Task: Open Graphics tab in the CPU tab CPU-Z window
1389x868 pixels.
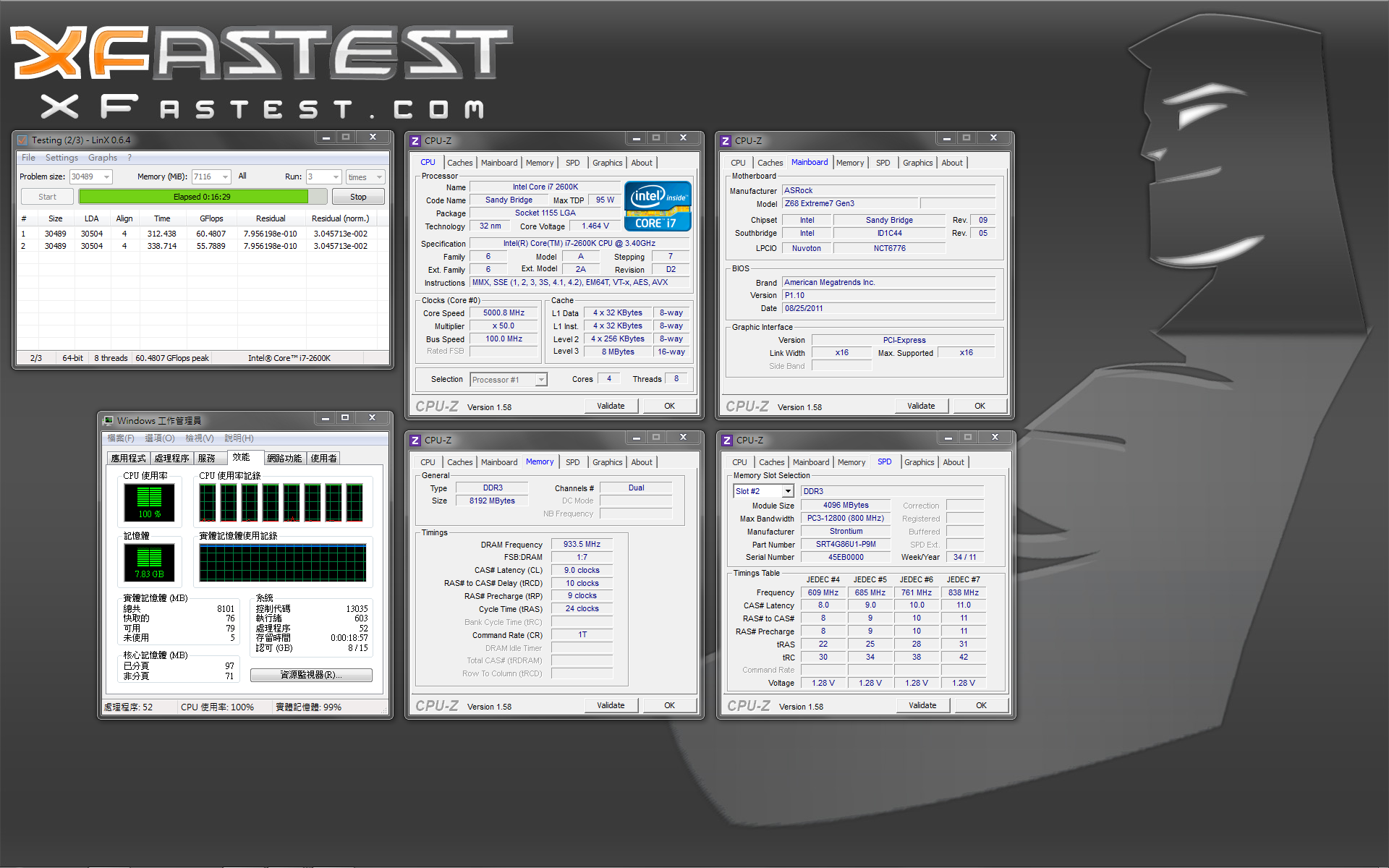Action: (x=607, y=163)
